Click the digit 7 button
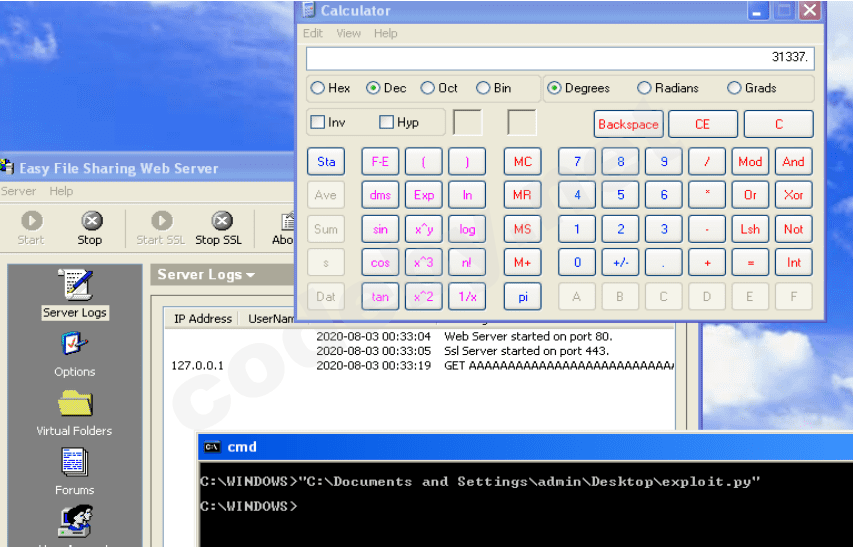The image size is (853, 547). pyautogui.click(x=577, y=161)
